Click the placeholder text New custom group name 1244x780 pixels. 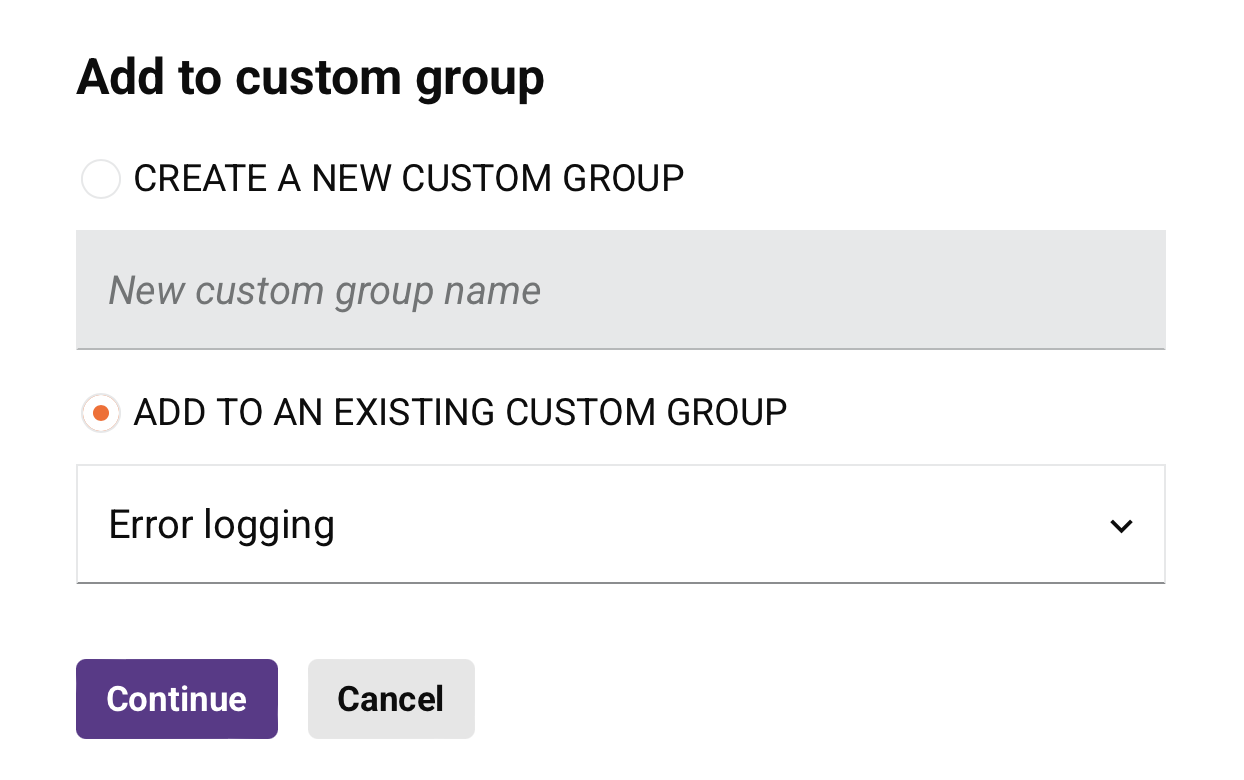tap(324, 290)
